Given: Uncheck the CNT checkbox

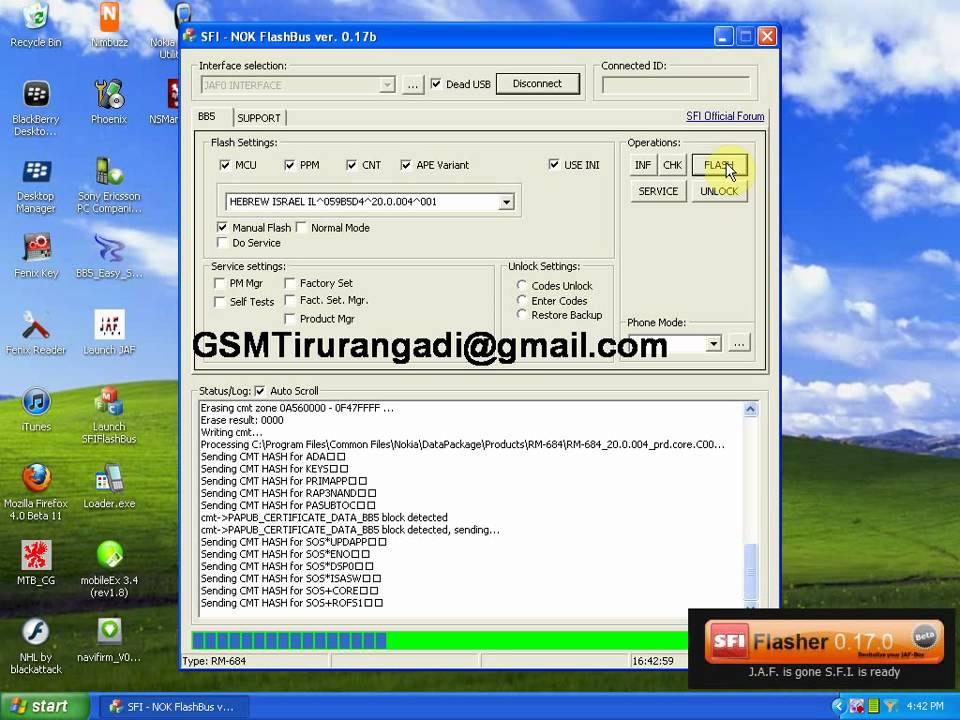Looking at the screenshot, I should point(351,165).
